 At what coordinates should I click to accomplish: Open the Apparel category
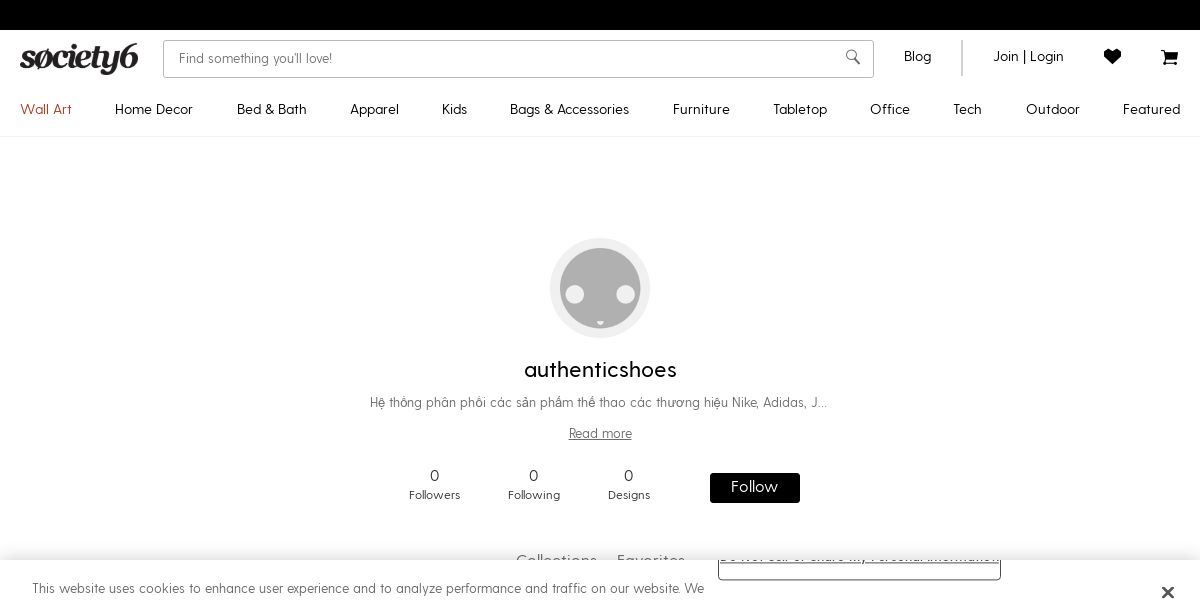pyautogui.click(x=374, y=110)
